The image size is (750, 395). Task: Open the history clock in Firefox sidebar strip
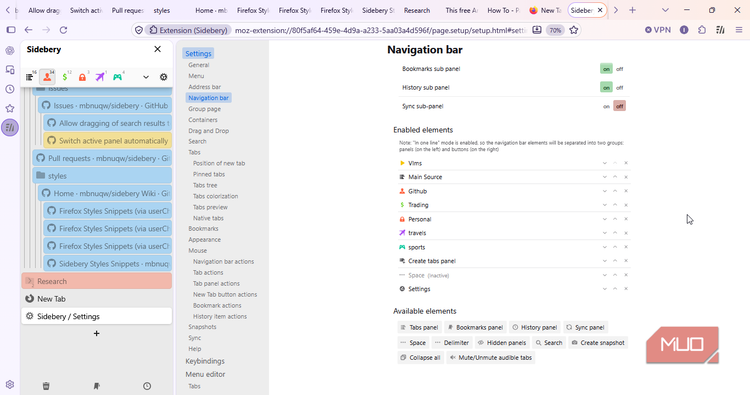[x=10, y=89]
